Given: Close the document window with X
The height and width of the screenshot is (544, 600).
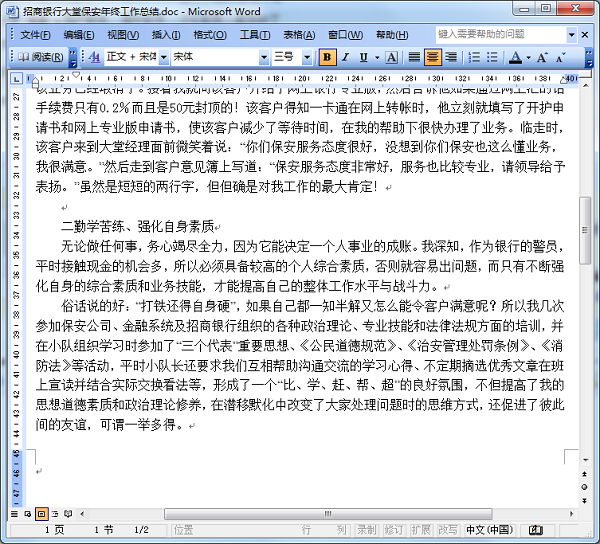Looking at the screenshot, I should pyautogui.click(x=585, y=35).
